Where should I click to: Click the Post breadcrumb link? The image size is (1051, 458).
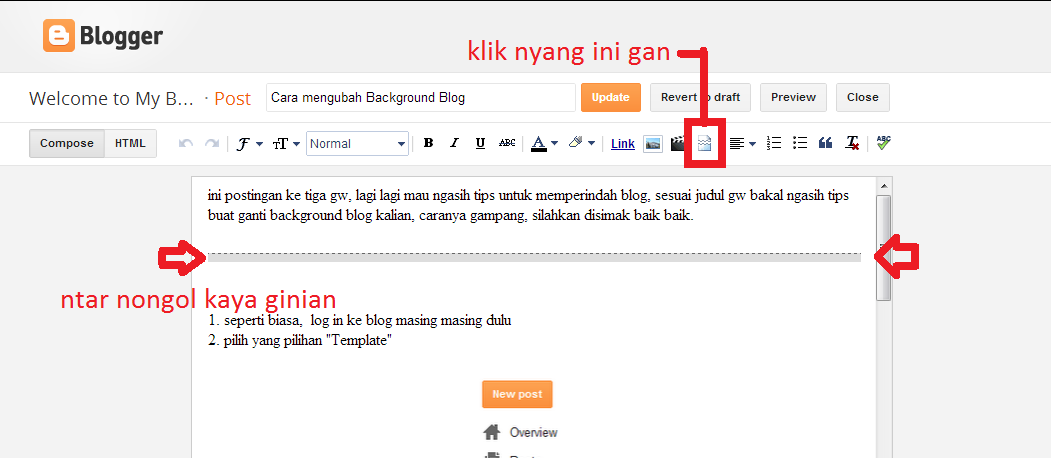click(232, 99)
